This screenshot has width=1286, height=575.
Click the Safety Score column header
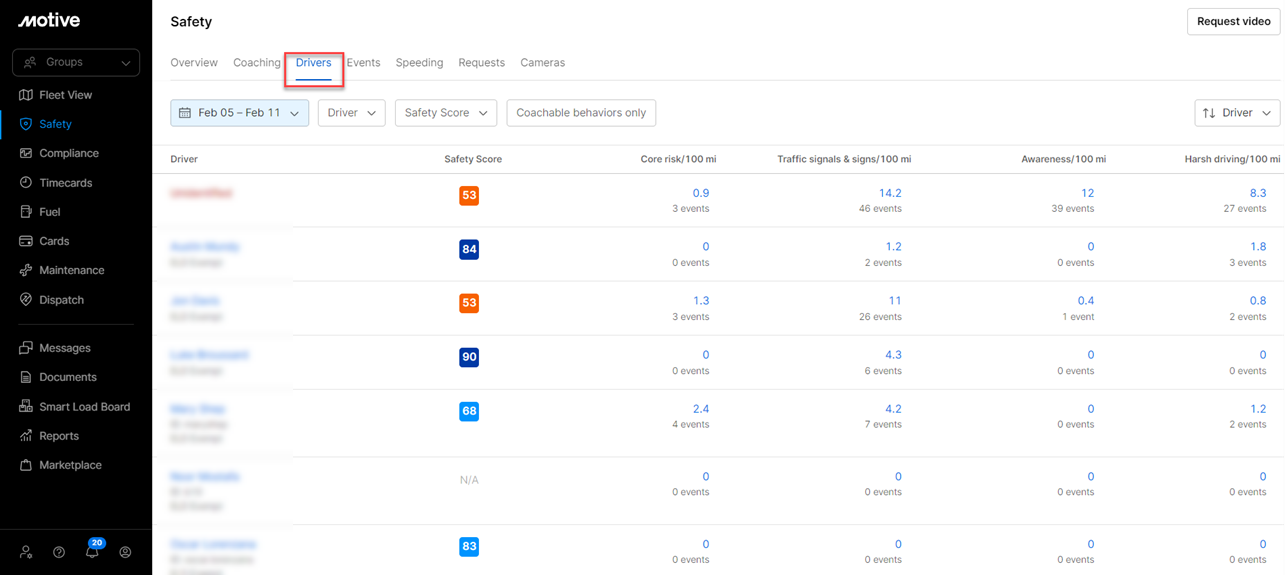point(473,159)
